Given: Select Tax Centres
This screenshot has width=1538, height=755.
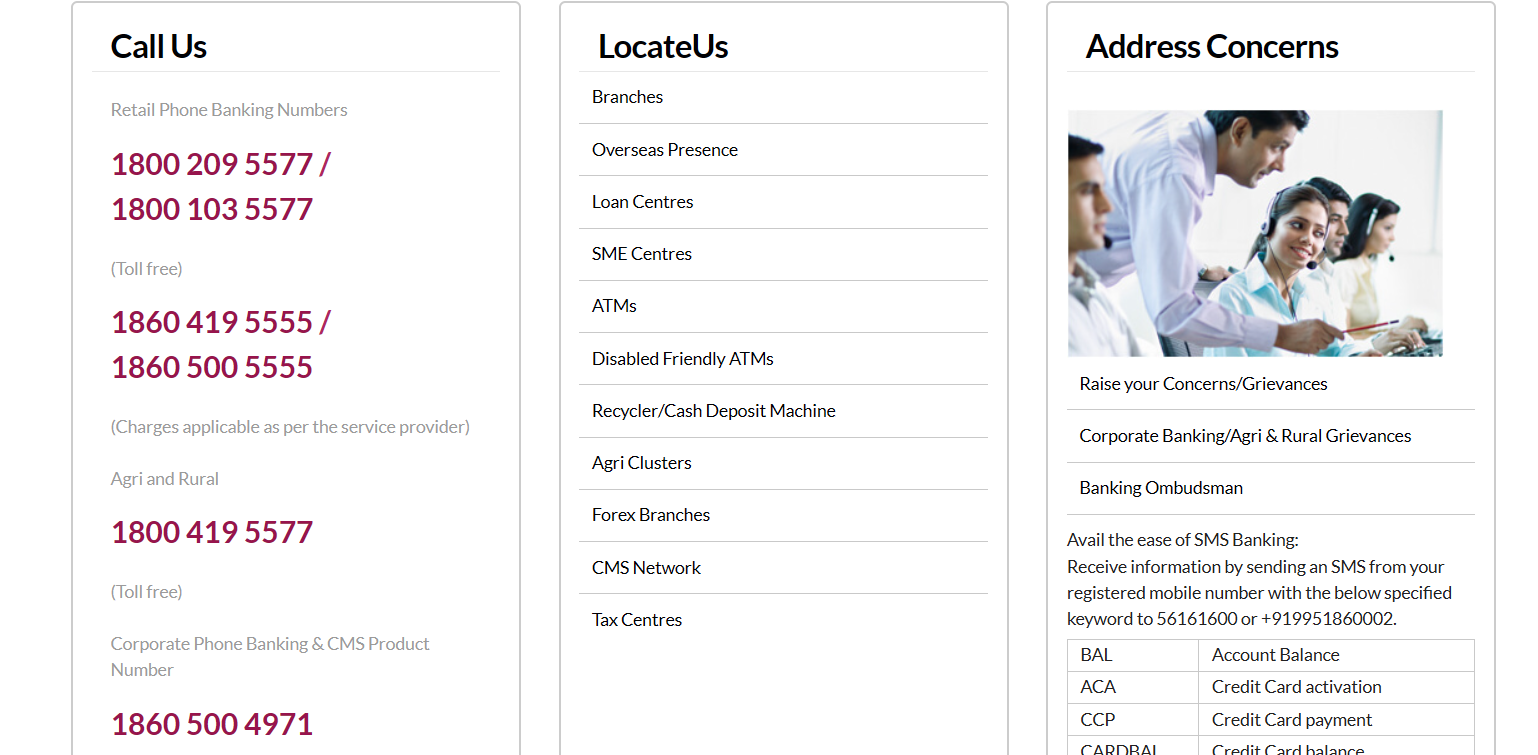Looking at the screenshot, I should [x=636, y=620].
